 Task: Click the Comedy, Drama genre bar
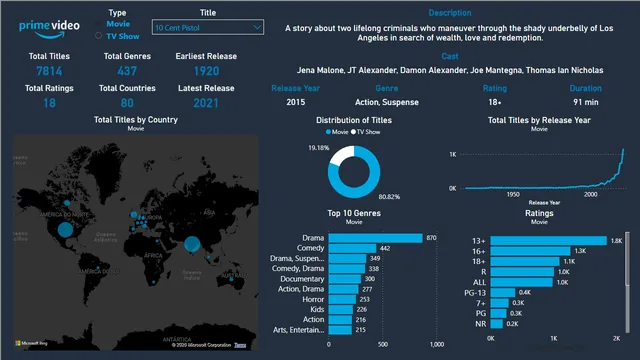click(x=347, y=269)
